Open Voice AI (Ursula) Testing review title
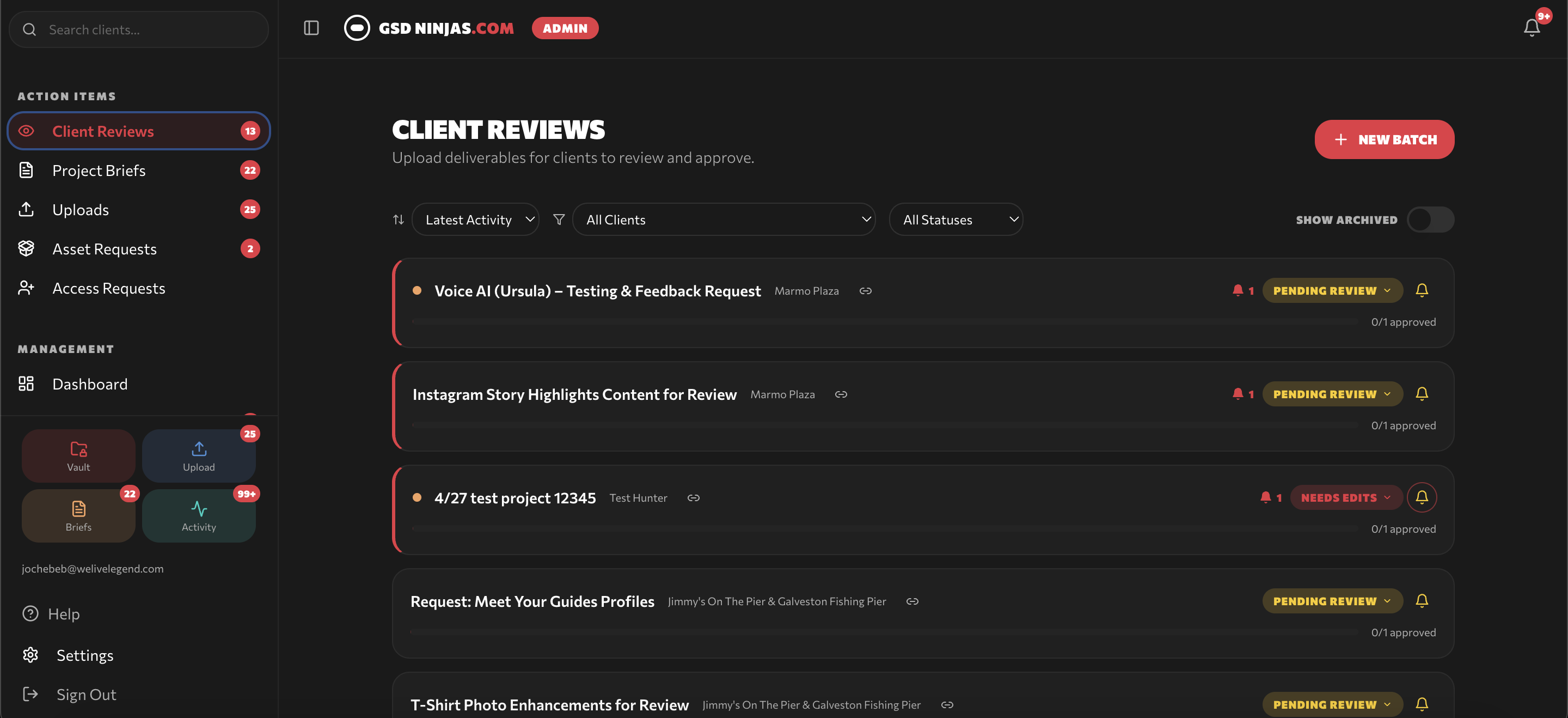The image size is (1568, 718). (597, 291)
